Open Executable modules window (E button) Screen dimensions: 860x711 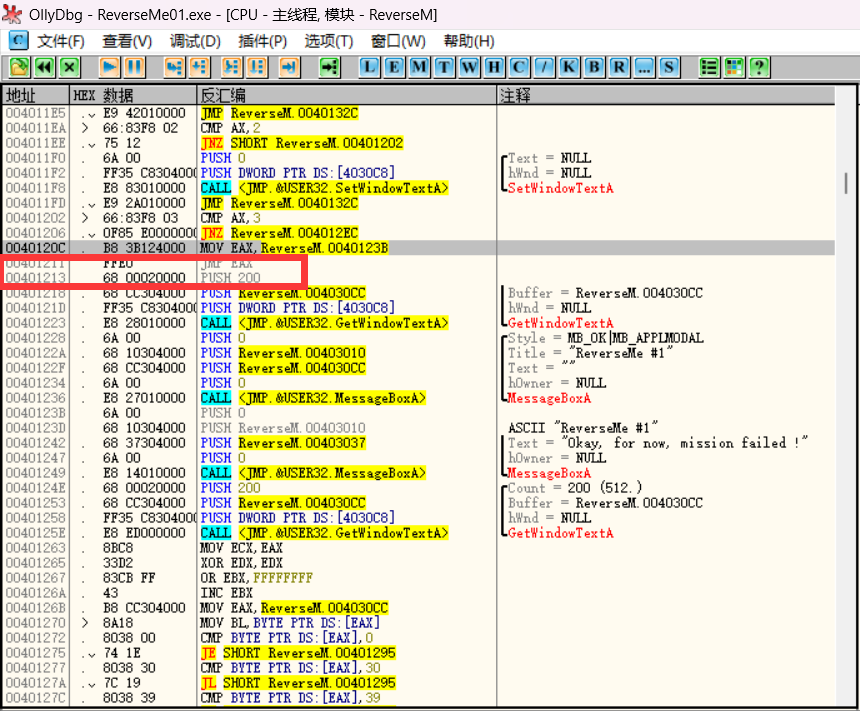(395, 67)
